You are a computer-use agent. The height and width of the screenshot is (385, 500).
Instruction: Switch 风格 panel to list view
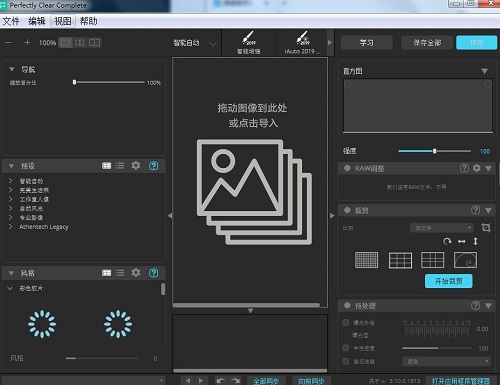(120, 273)
